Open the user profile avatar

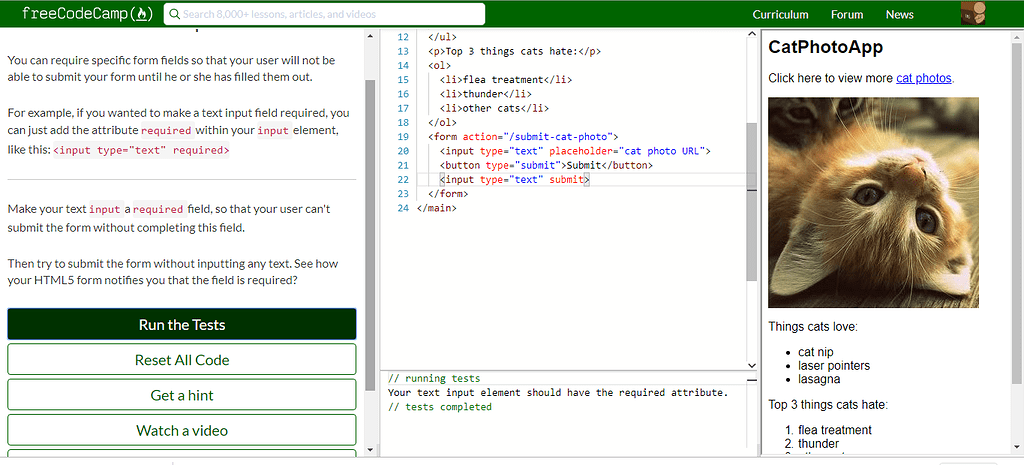973,14
